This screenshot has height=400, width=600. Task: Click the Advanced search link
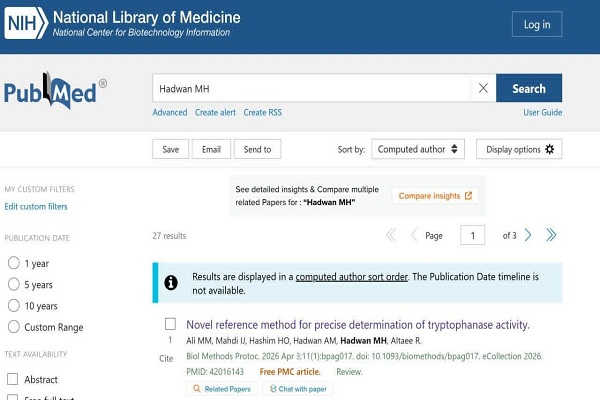pos(170,113)
